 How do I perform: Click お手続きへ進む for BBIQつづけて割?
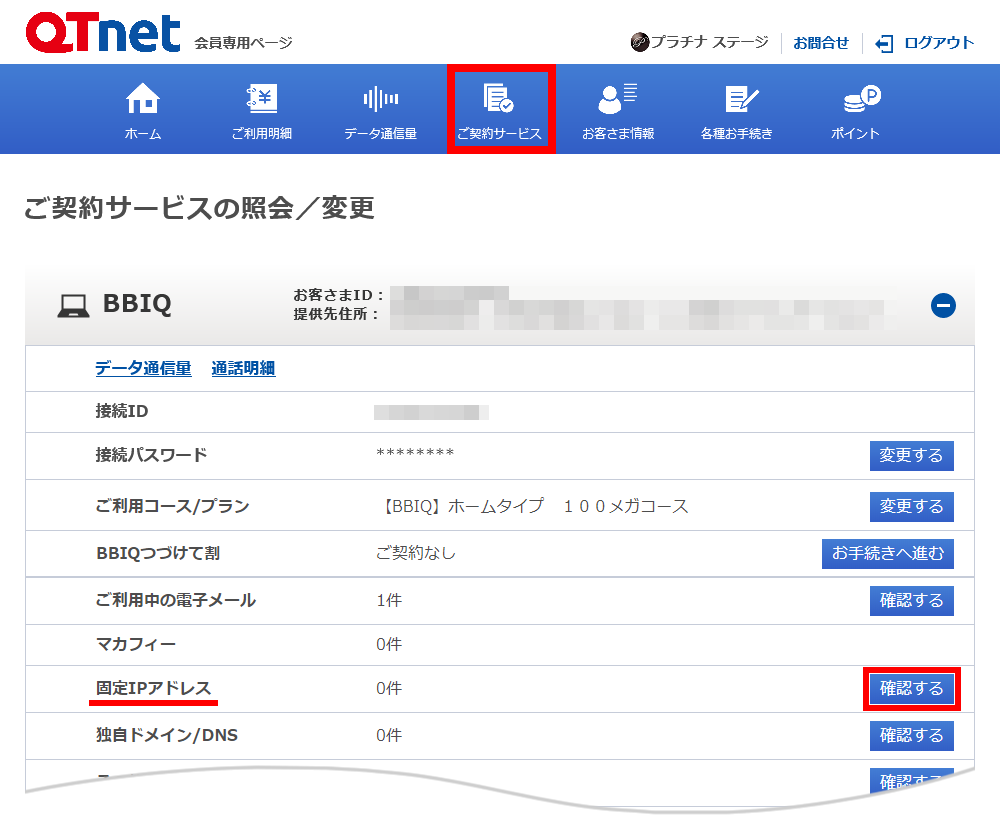pyautogui.click(x=888, y=553)
